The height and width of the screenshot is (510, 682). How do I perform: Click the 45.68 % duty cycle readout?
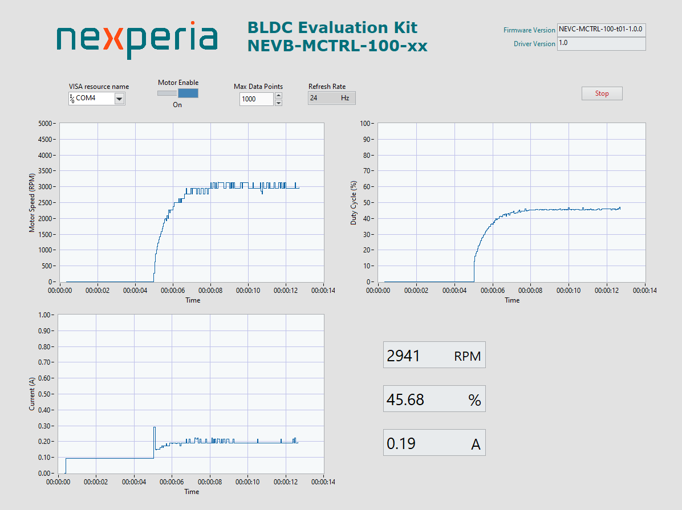pyautogui.click(x=434, y=399)
